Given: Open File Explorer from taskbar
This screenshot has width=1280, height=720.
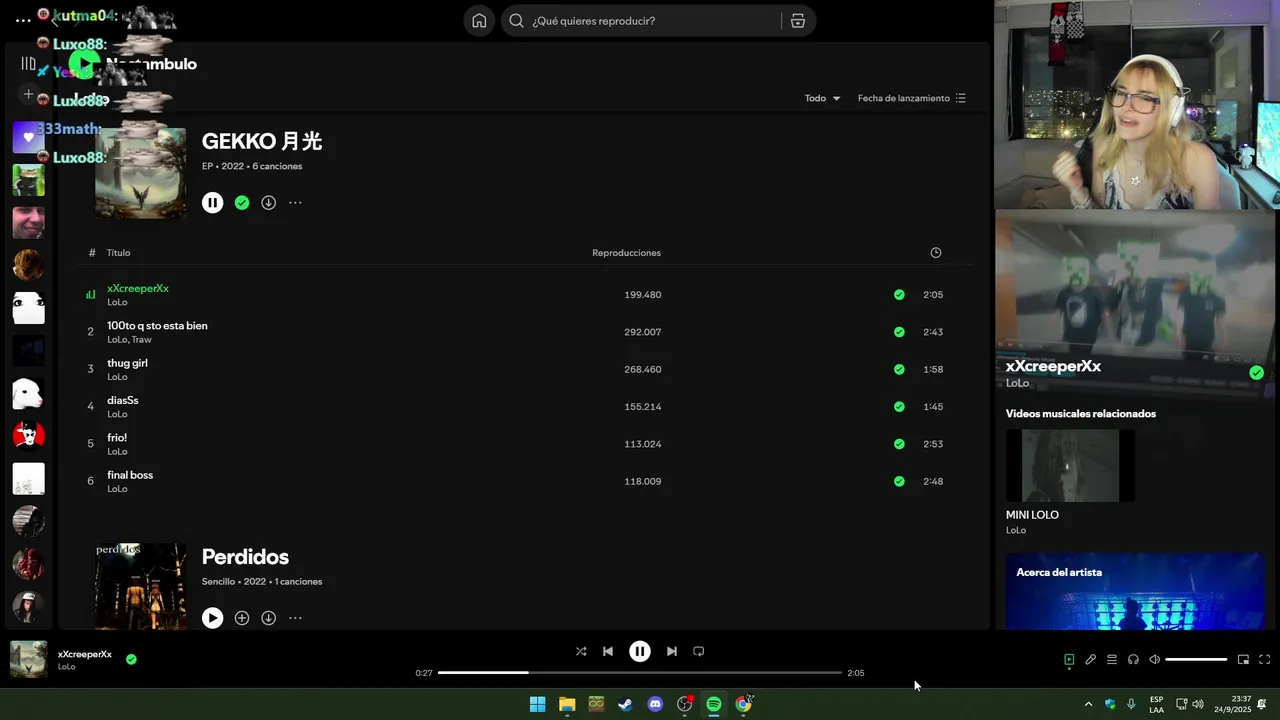Looking at the screenshot, I should (567, 704).
